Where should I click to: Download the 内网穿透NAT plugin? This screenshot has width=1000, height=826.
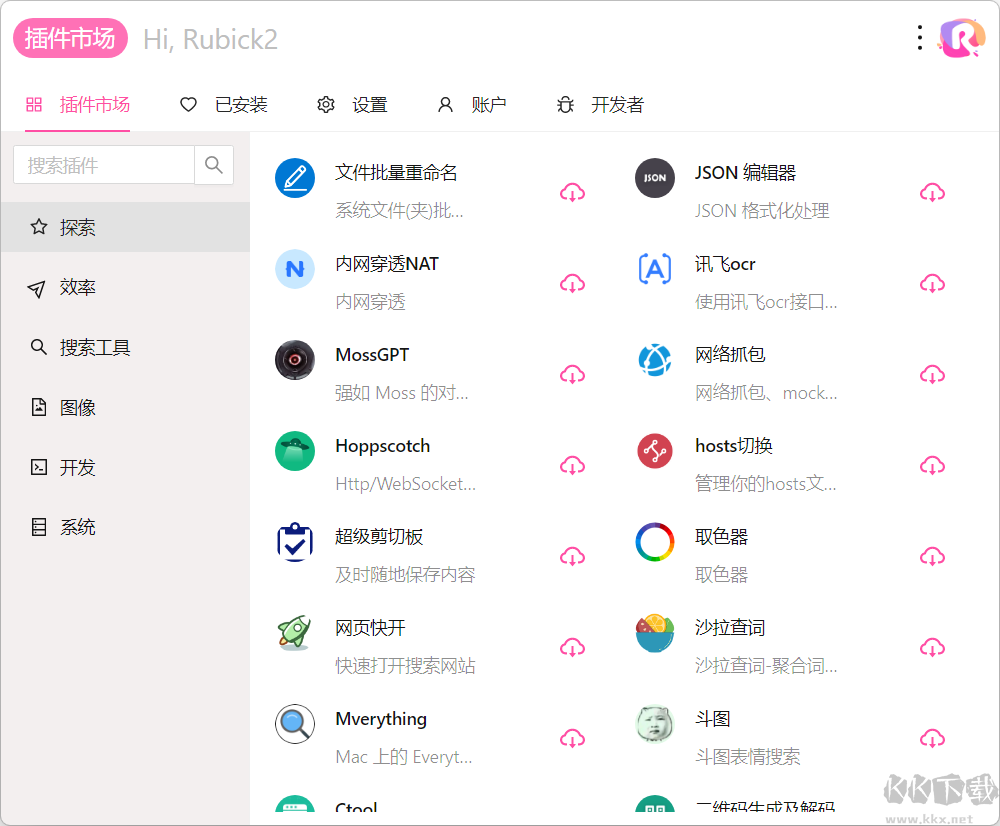pyautogui.click(x=572, y=283)
